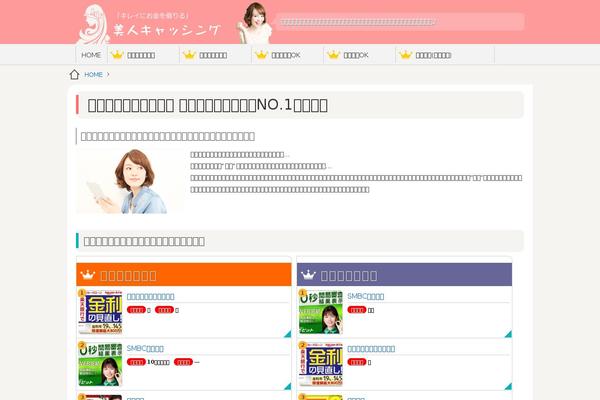Open the SMBC link in the orange column
This screenshot has height=400, width=600.
pos(145,348)
